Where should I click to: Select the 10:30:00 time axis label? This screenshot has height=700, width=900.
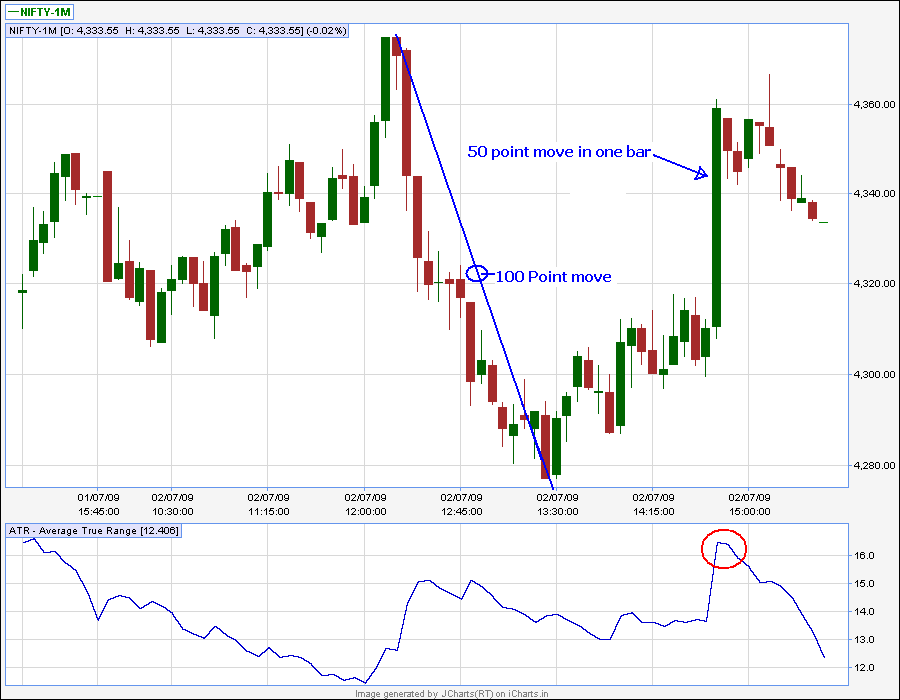point(172,511)
